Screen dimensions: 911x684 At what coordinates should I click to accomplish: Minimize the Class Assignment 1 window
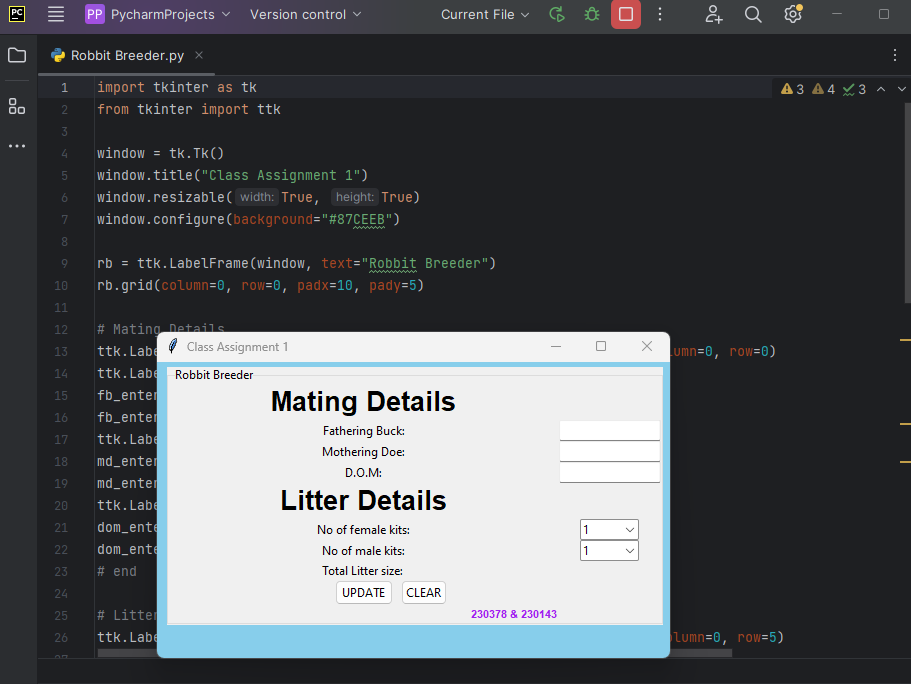coord(556,346)
